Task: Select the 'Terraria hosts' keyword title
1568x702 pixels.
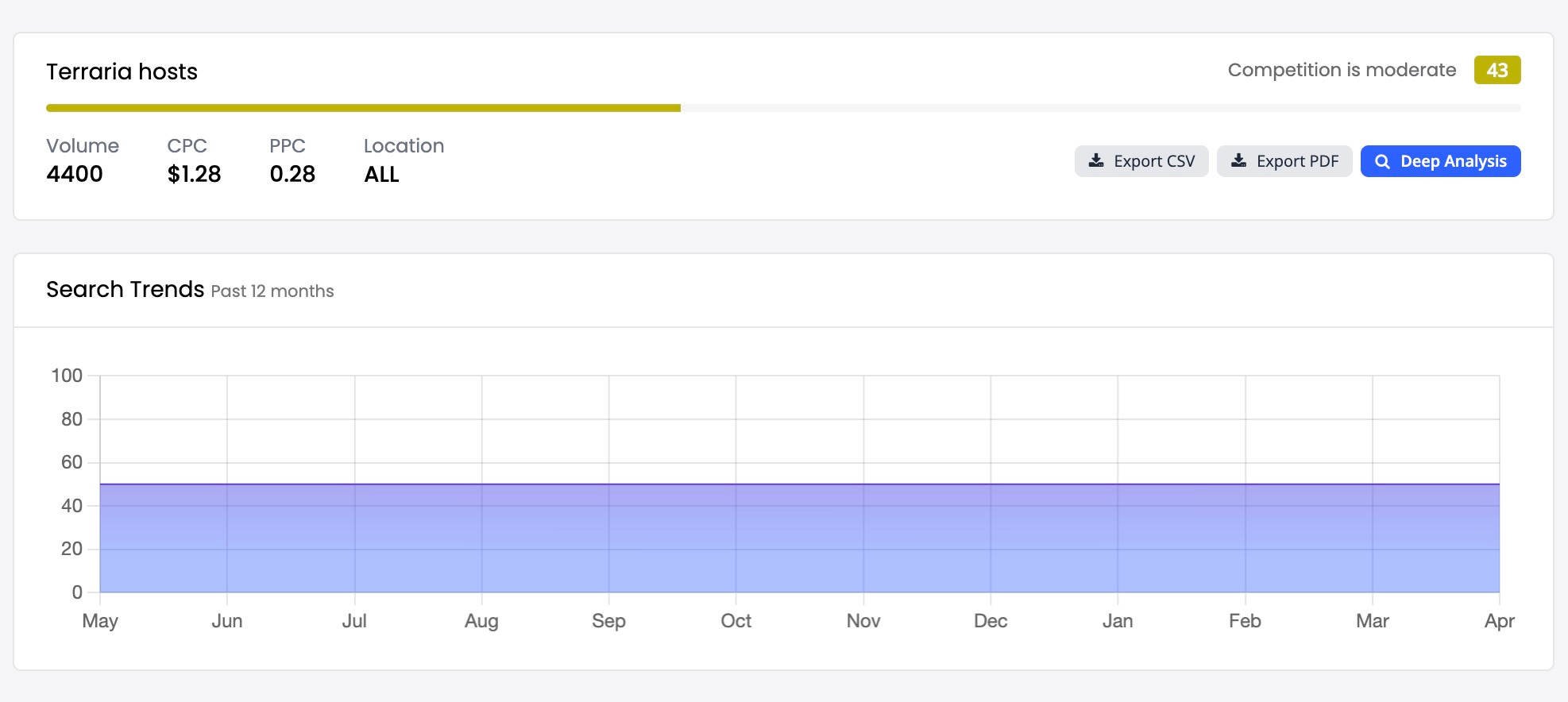Action: click(x=122, y=71)
